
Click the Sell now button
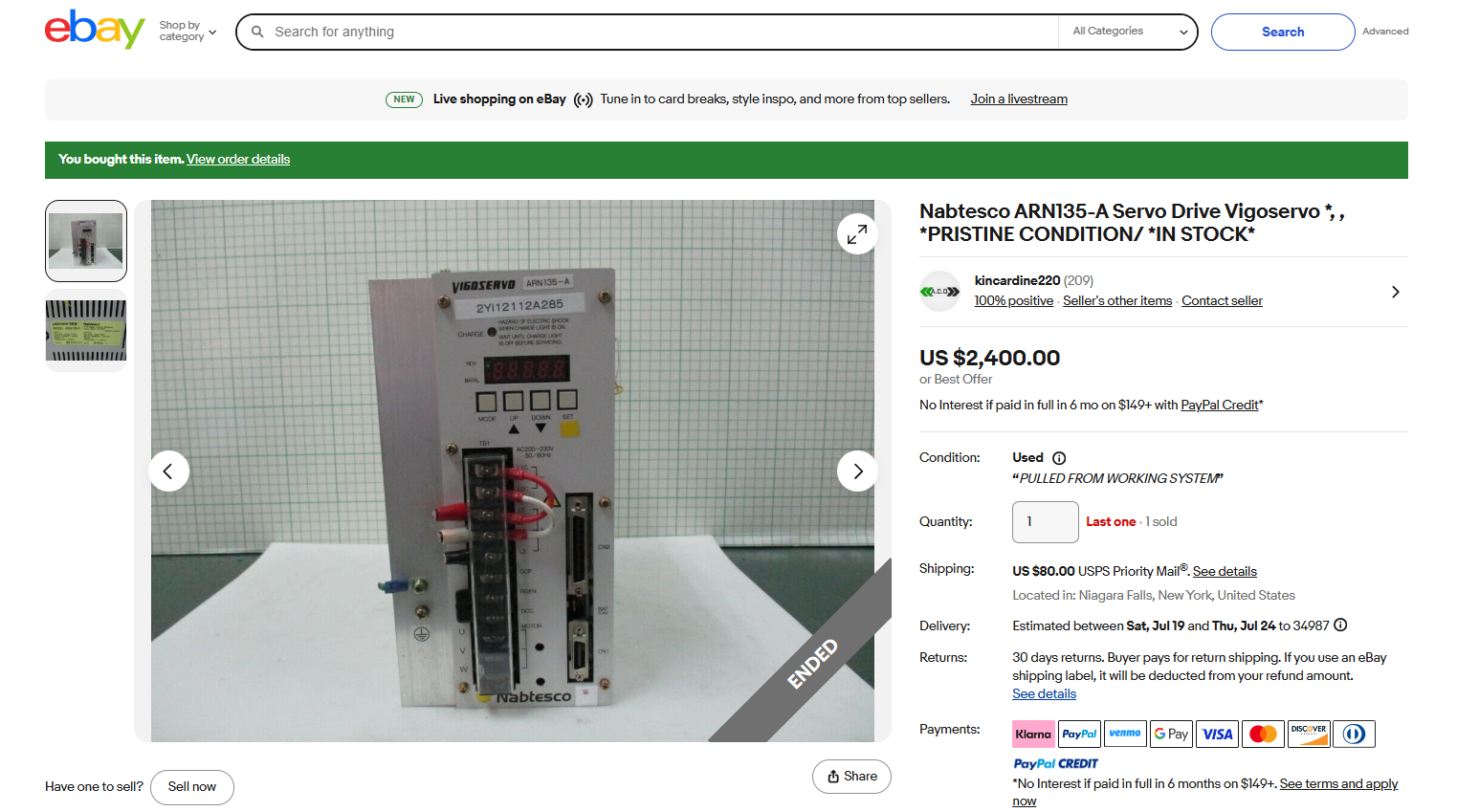[192, 787]
